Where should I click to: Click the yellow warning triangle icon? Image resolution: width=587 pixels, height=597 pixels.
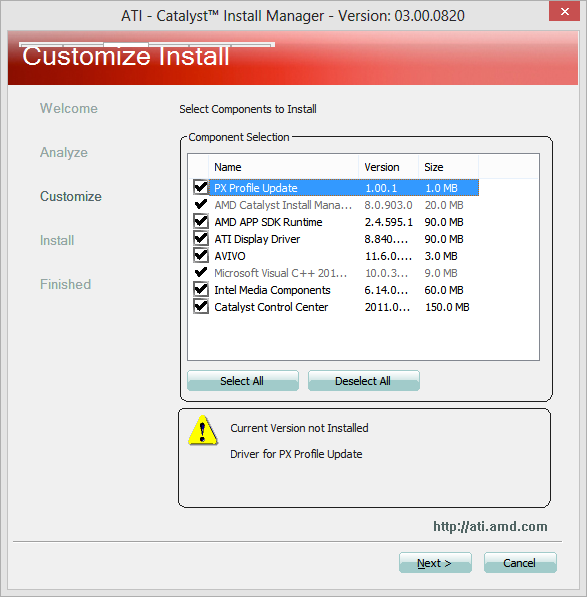pos(203,431)
